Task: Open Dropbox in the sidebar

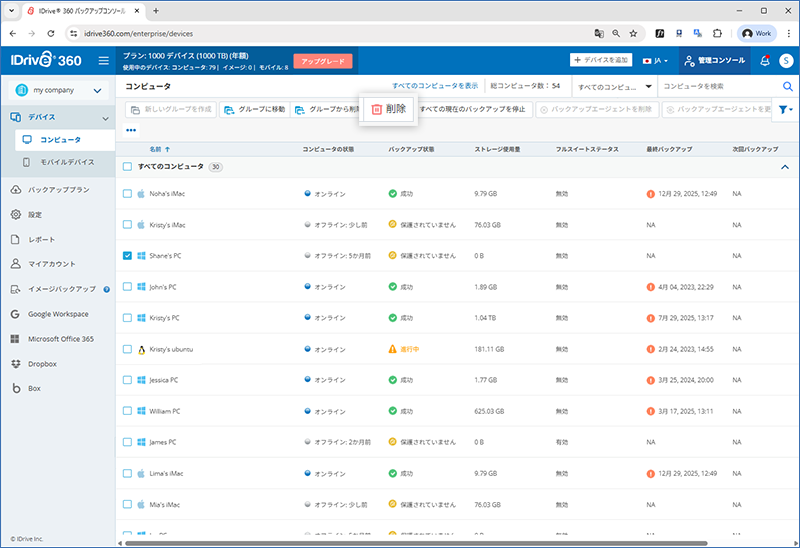Action: point(41,363)
